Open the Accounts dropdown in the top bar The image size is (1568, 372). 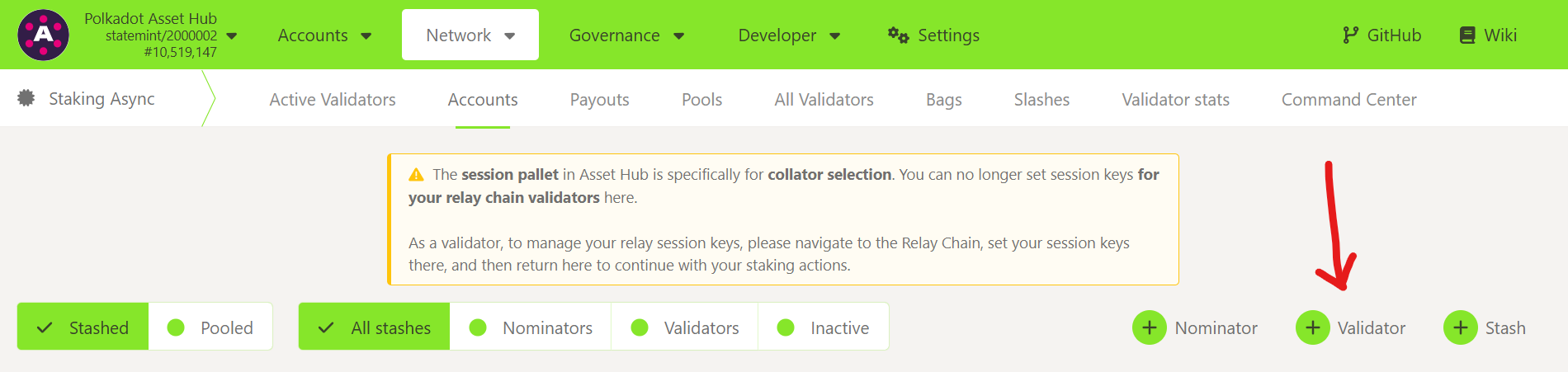click(x=324, y=35)
